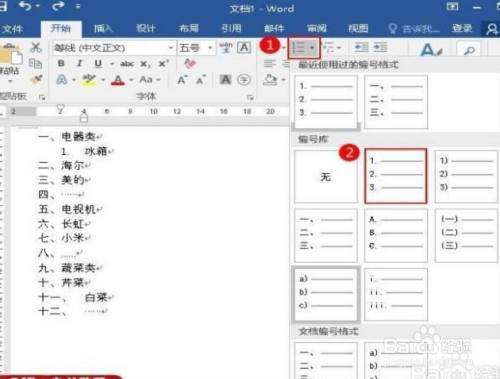Click the Cut scissors icon
Image resolution: width=500 pixels, height=379 pixels.
(x=36, y=47)
